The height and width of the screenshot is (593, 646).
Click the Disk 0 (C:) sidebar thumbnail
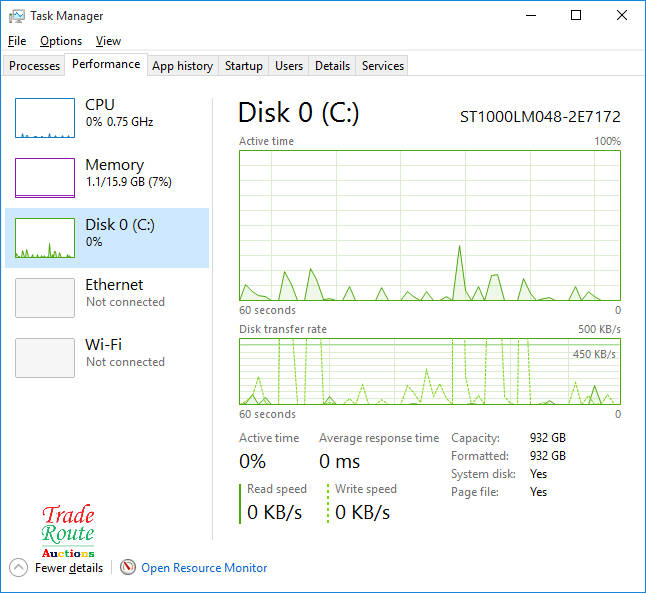[45, 238]
